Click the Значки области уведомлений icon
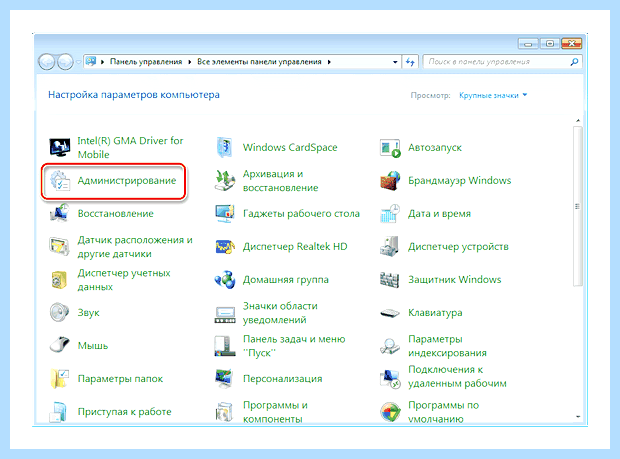620x459 pixels. (x=225, y=315)
